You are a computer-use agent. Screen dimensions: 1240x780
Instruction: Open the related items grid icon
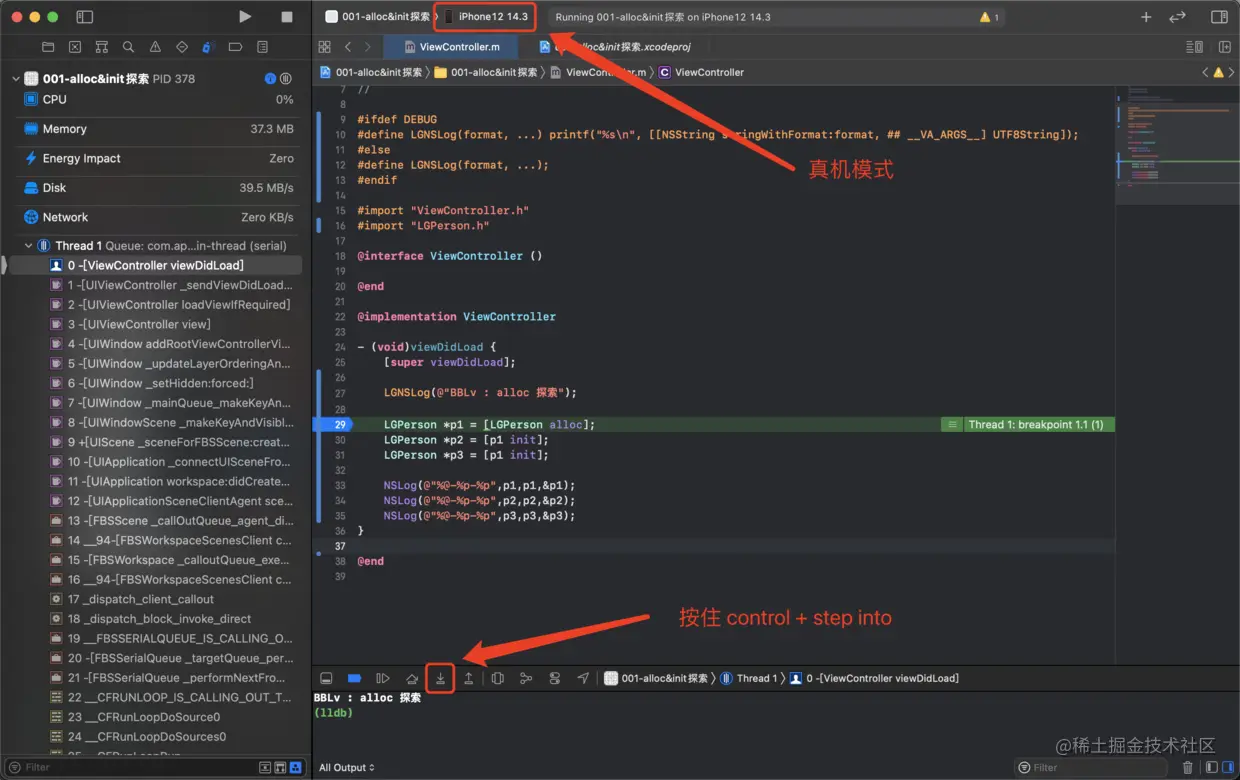pyautogui.click(x=324, y=47)
